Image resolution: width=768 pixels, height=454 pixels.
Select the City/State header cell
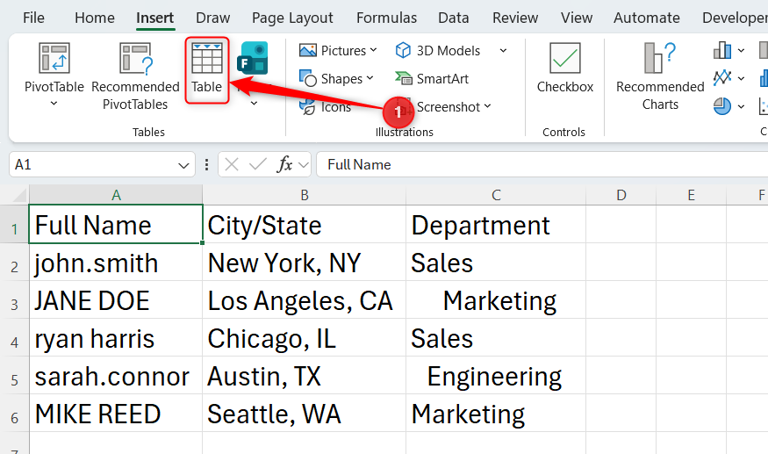point(304,225)
